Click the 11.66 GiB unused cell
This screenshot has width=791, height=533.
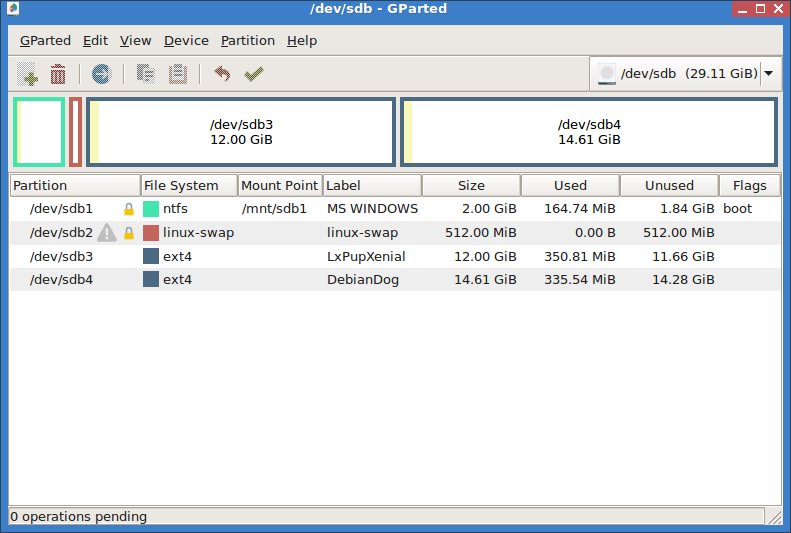coord(683,256)
